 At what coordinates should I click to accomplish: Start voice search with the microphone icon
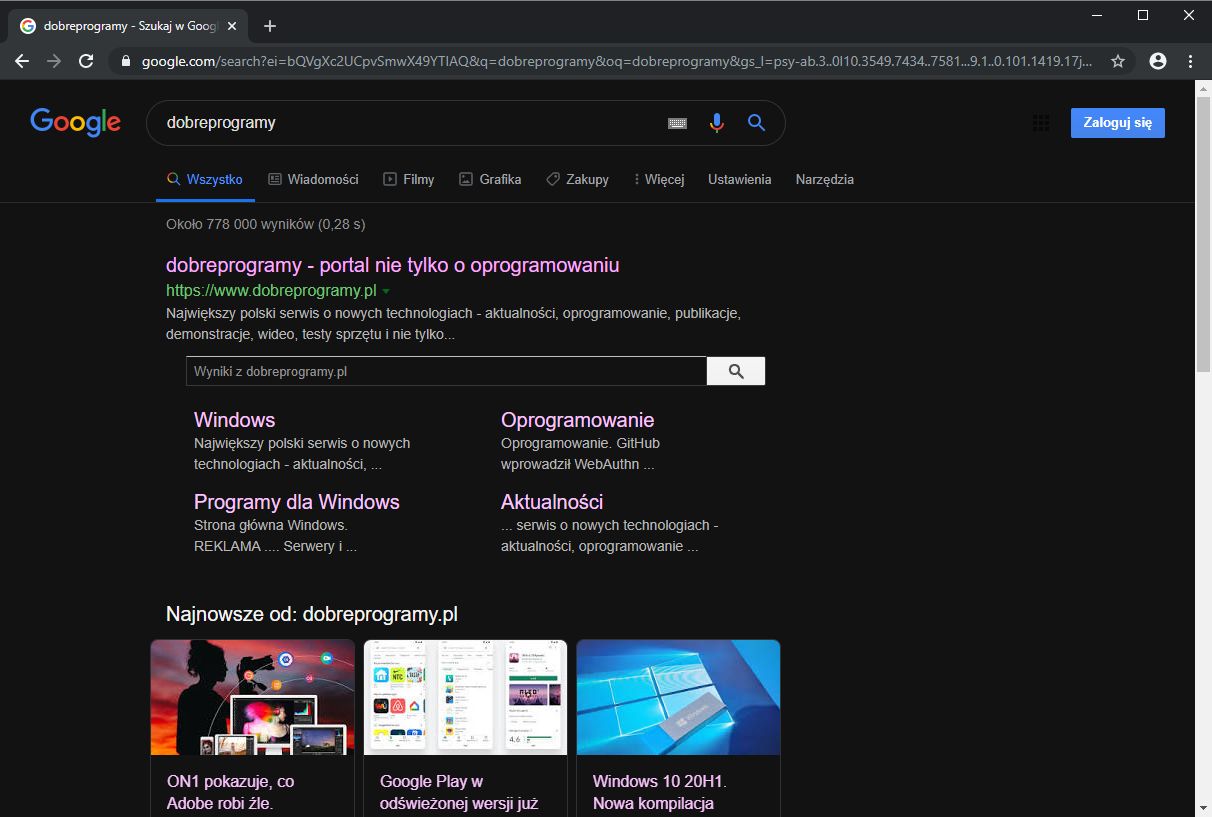[x=716, y=123]
